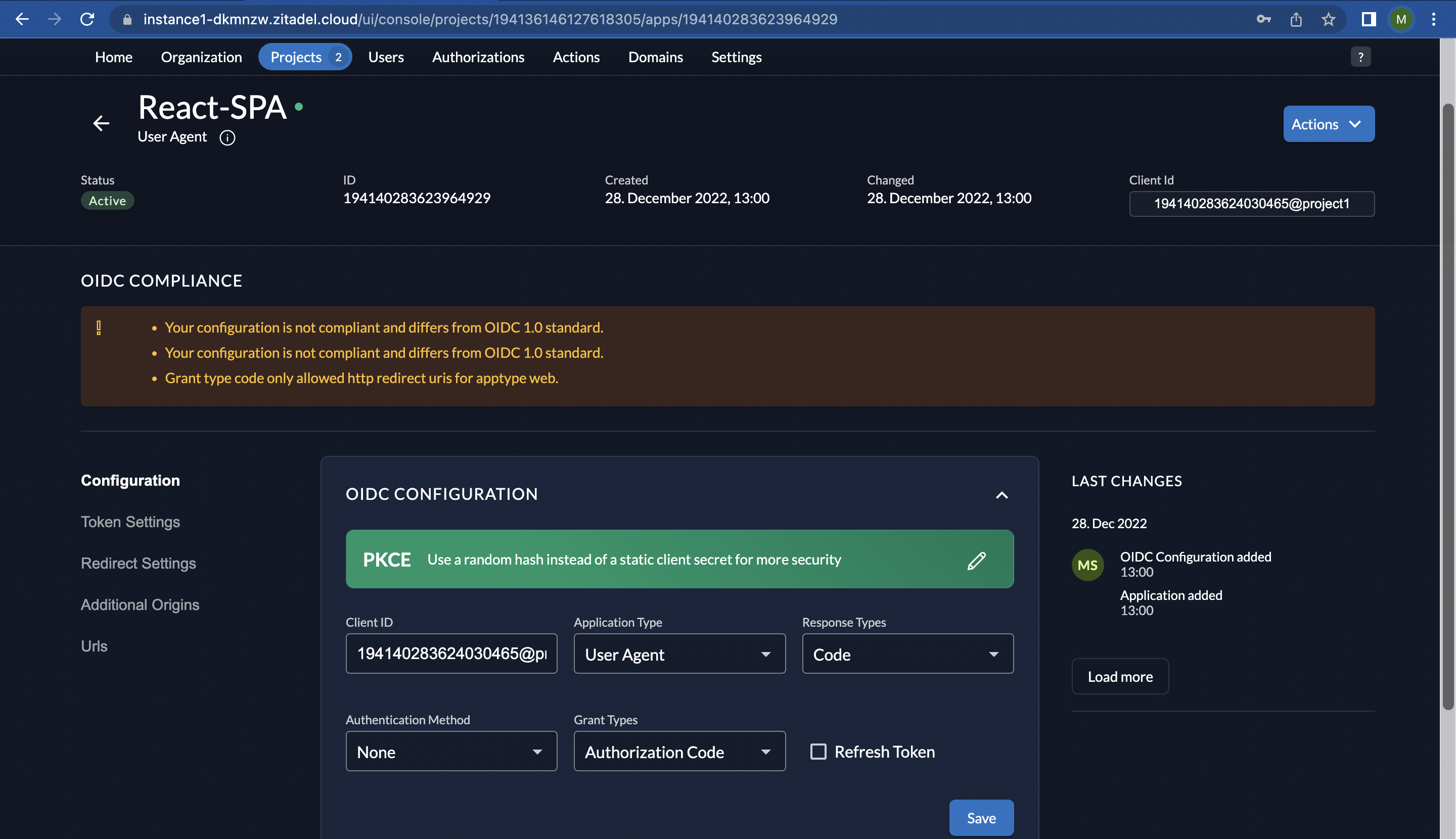Reload the page with browser refresh icon
The image size is (1456, 839).
87,19
